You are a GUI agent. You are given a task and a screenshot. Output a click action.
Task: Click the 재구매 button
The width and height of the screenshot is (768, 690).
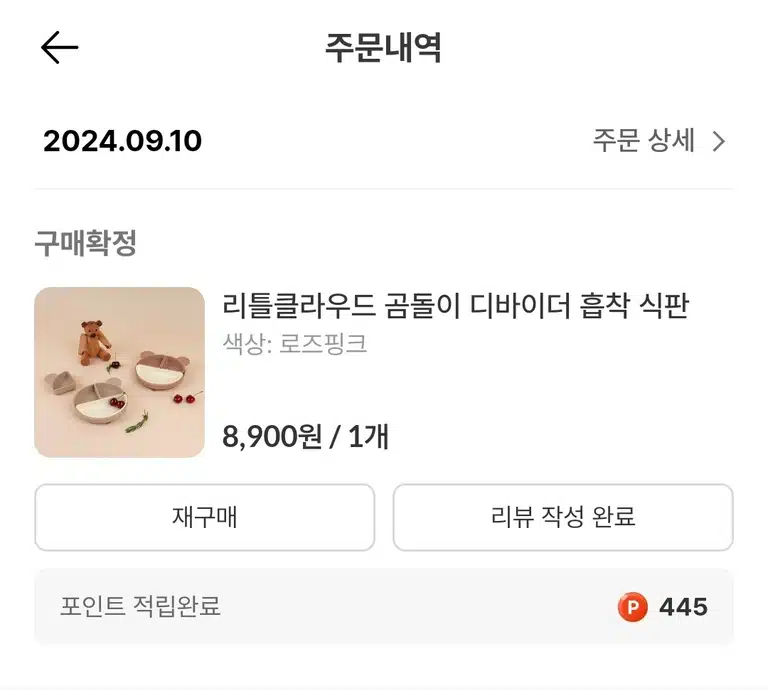[205, 517]
